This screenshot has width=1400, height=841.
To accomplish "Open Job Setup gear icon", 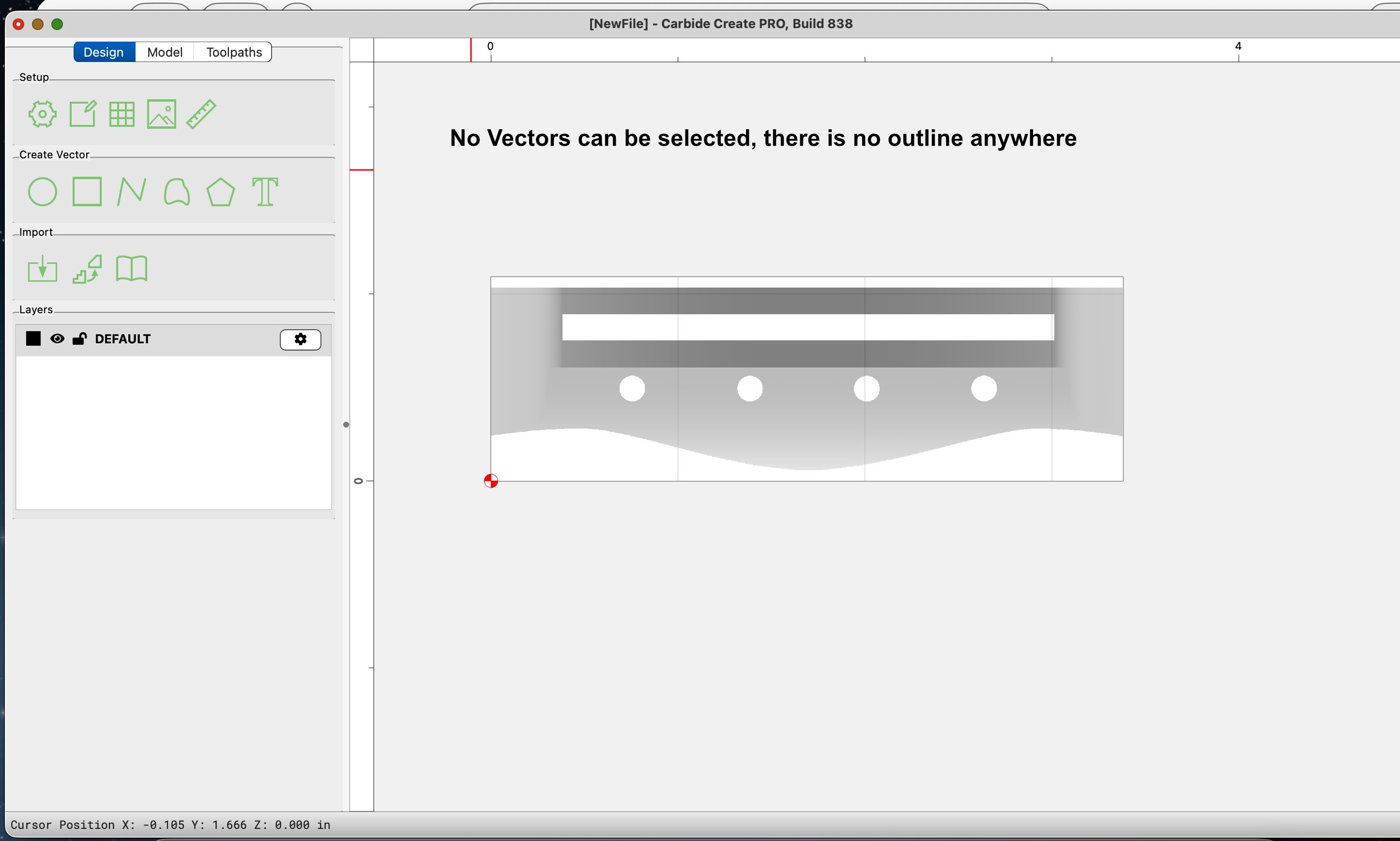I will (43, 114).
